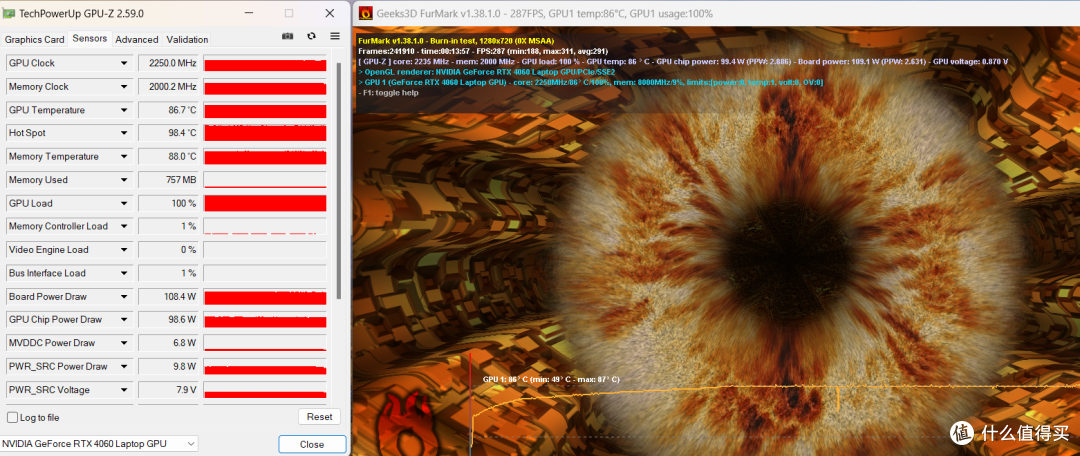
Task: Enable the Log to file checkbox
Action: pyautogui.click(x=12, y=417)
